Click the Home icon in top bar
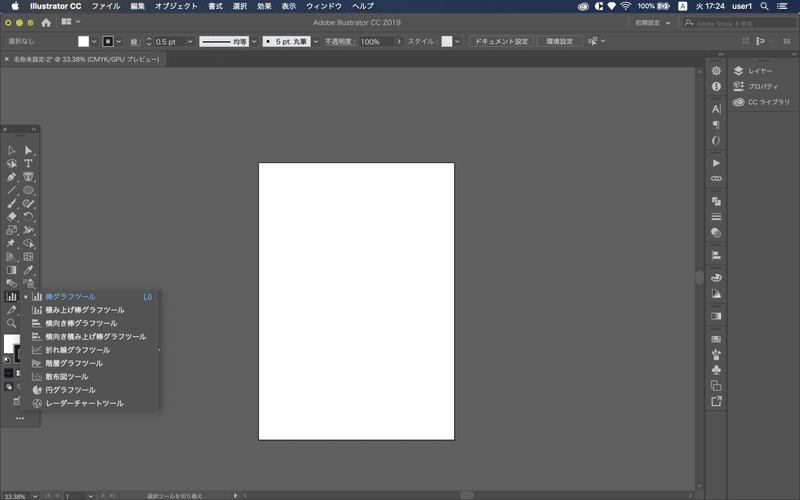The width and height of the screenshot is (800, 500). point(46,22)
